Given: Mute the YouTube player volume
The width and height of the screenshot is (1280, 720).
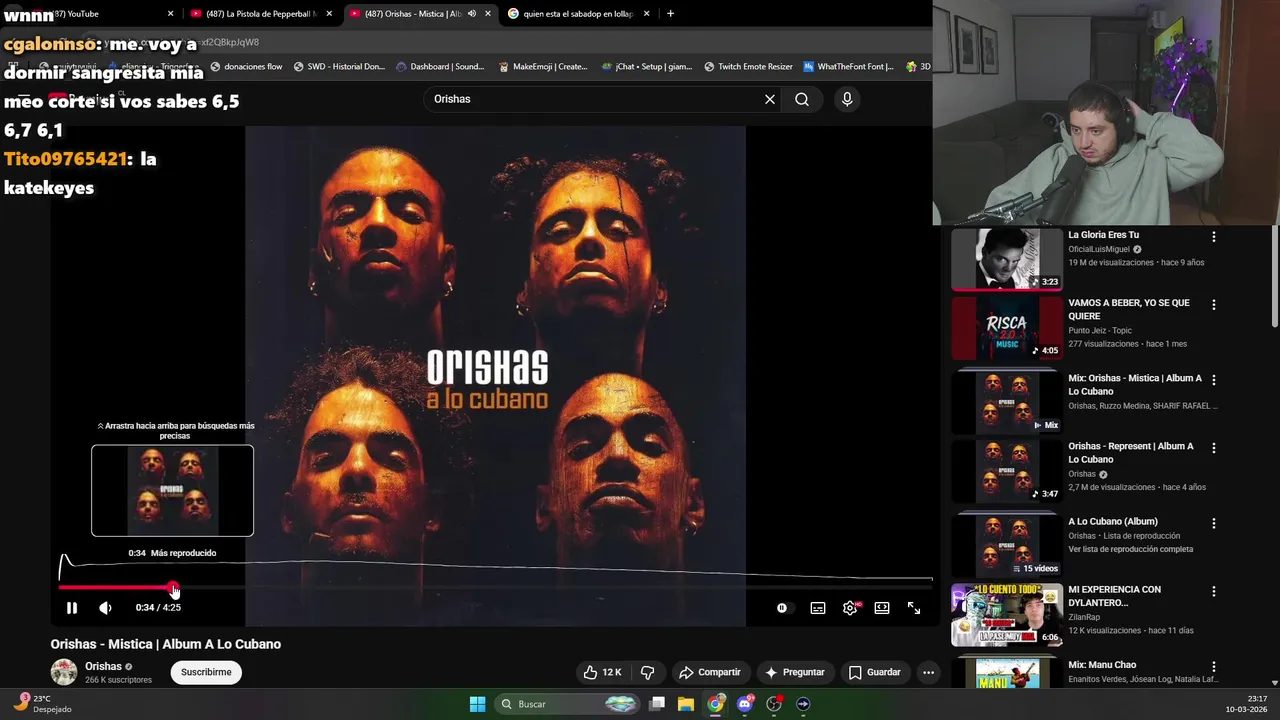Looking at the screenshot, I should 105,608.
